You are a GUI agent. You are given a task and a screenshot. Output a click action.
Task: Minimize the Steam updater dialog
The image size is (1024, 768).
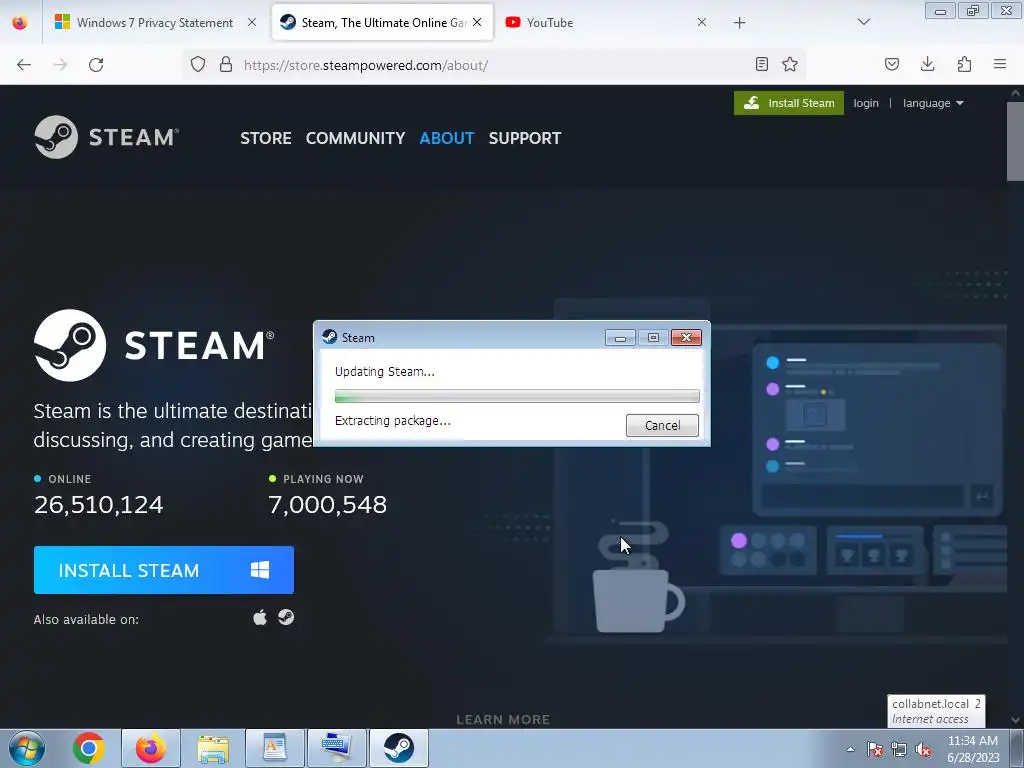(x=620, y=338)
